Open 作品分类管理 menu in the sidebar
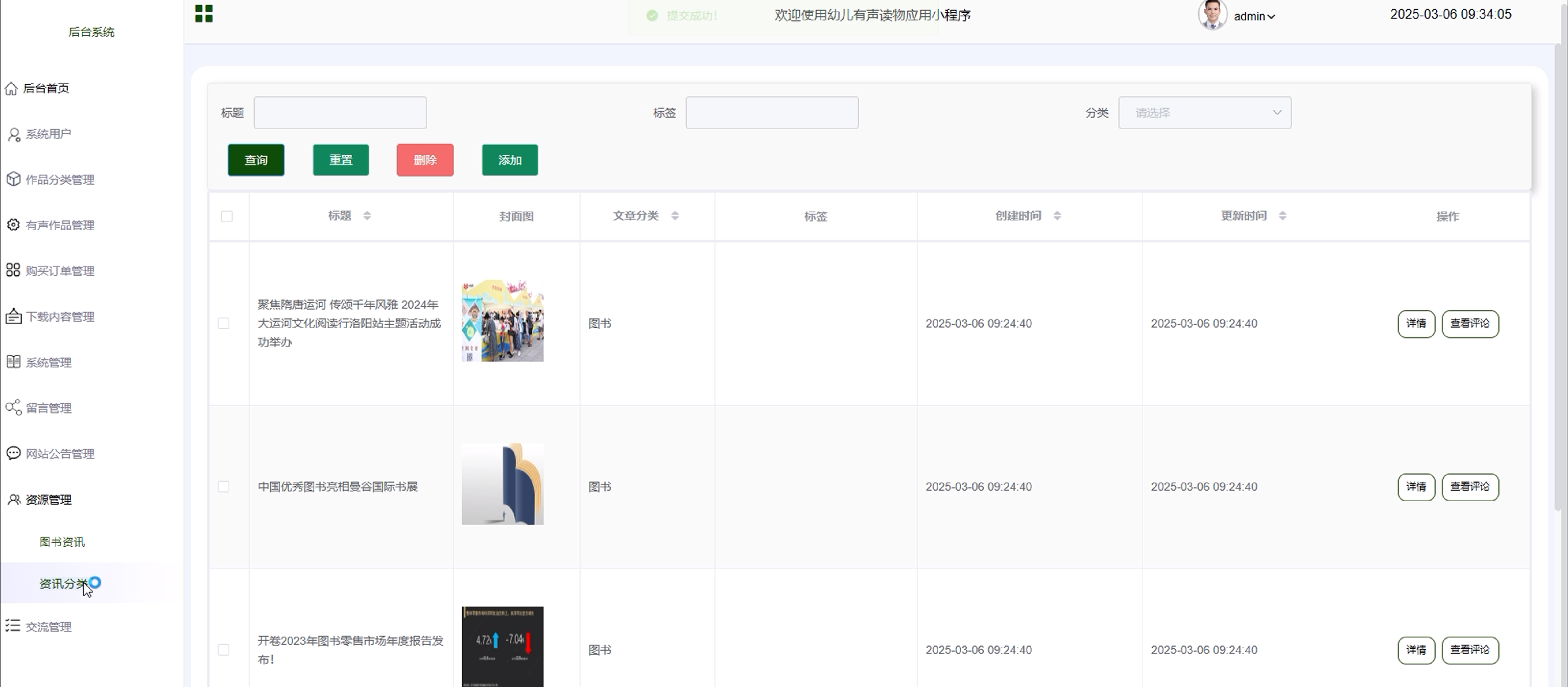The width and height of the screenshot is (1568, 687). (60, 180)
